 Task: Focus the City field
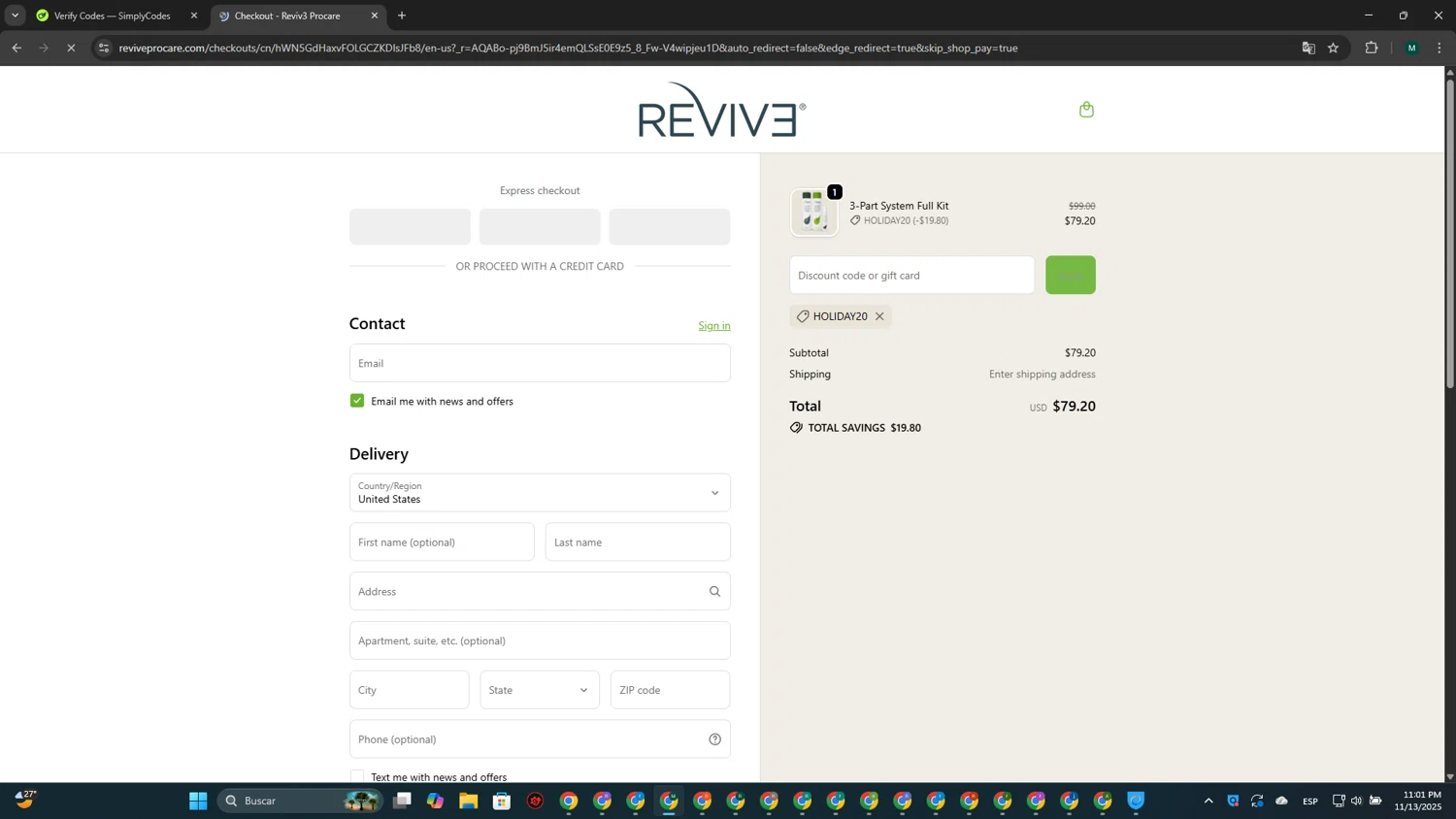[x=410, y=690]
